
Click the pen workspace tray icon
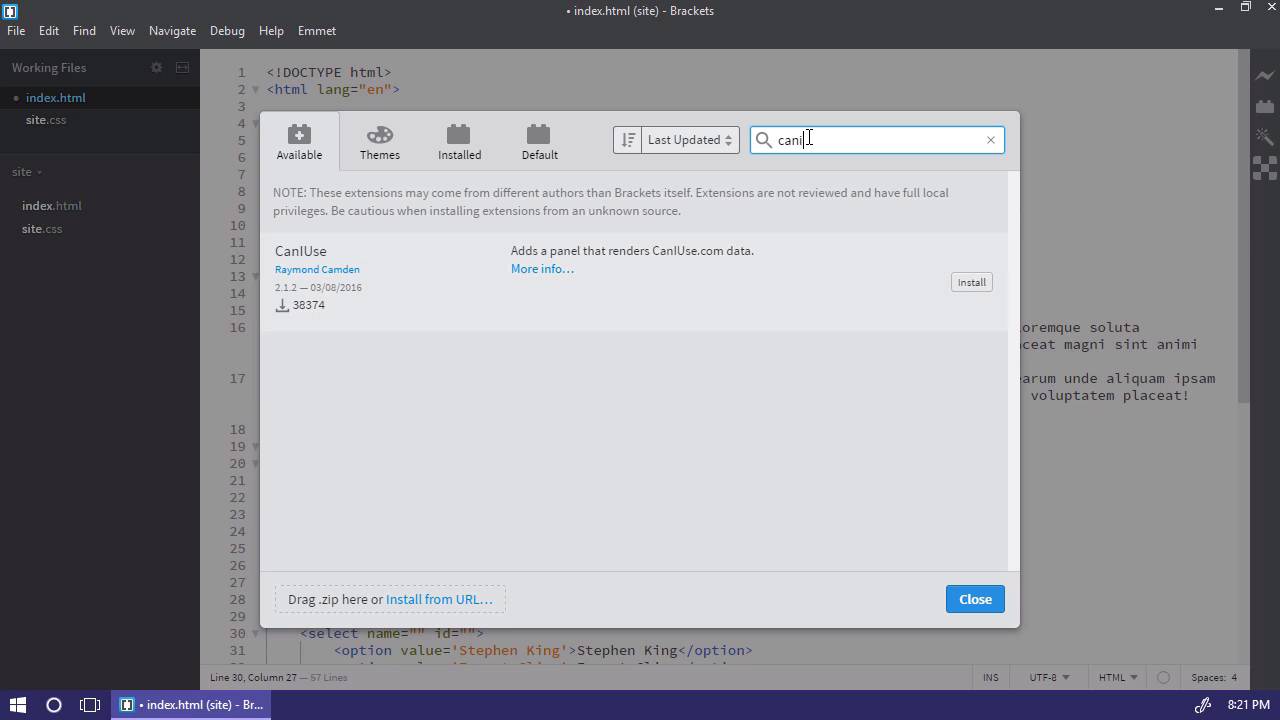(x=1204, y=705)
